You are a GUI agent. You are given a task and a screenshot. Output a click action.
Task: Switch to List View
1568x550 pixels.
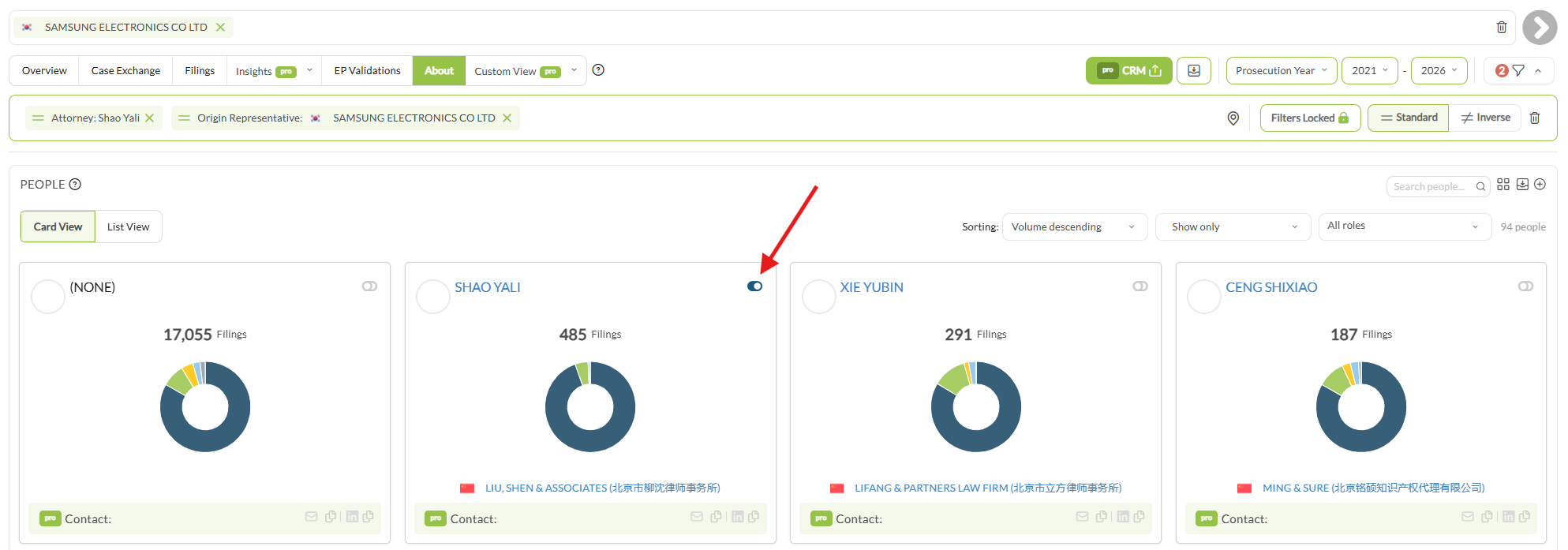[129, 226]
